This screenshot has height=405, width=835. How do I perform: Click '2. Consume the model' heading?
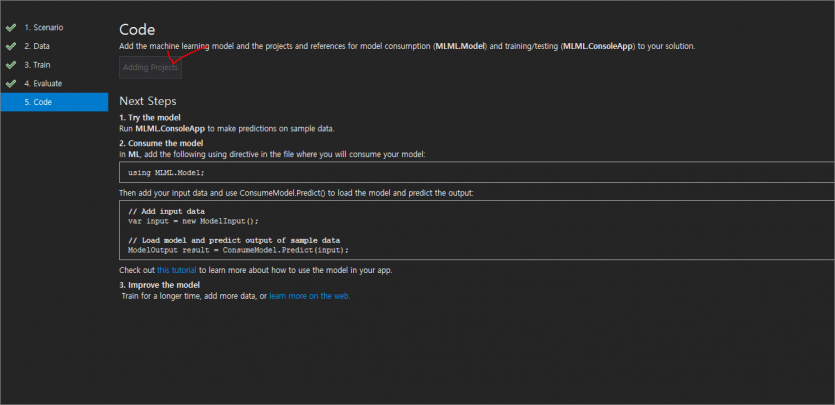click(161, 143)
